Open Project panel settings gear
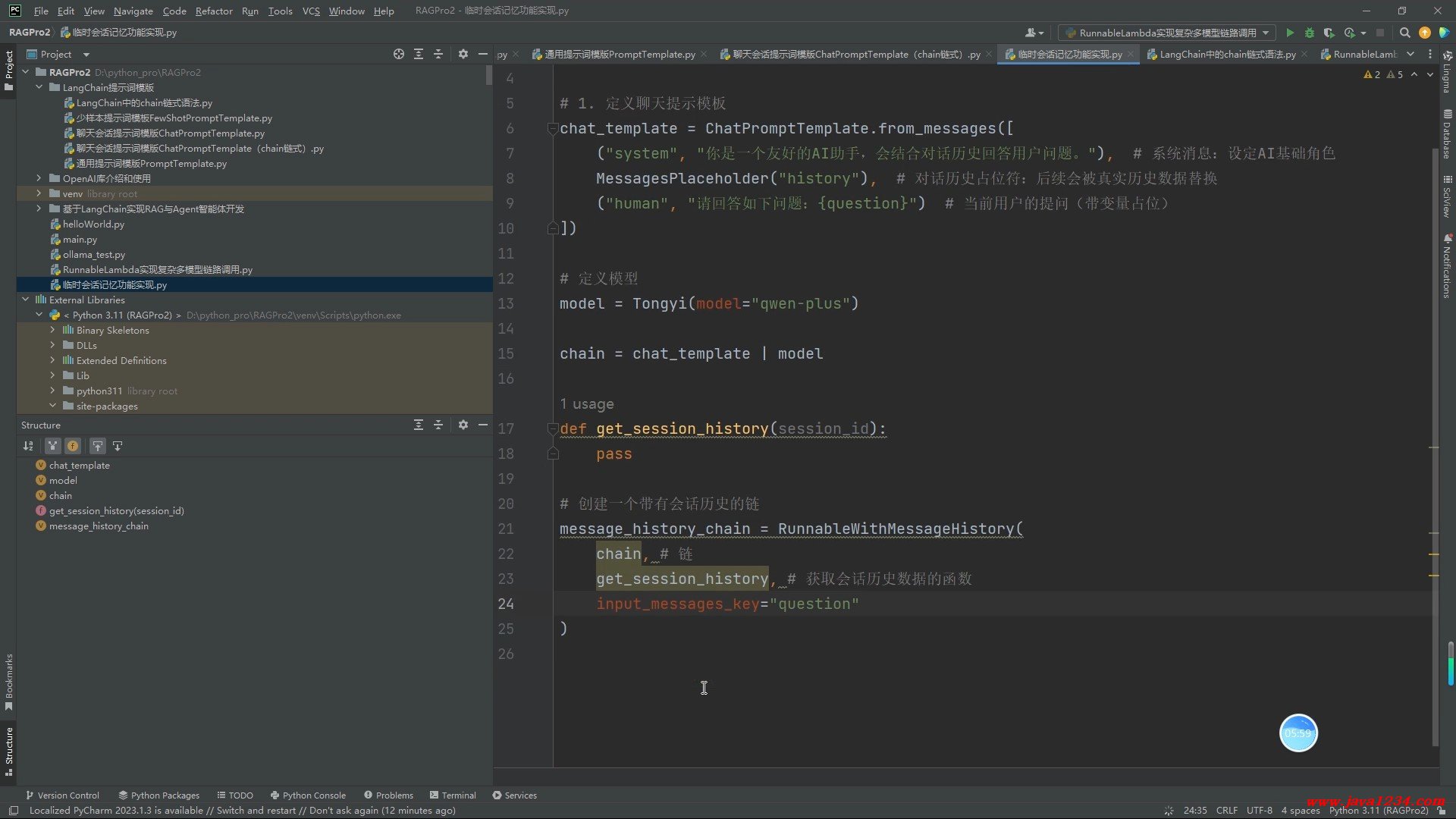 point(463,54)
